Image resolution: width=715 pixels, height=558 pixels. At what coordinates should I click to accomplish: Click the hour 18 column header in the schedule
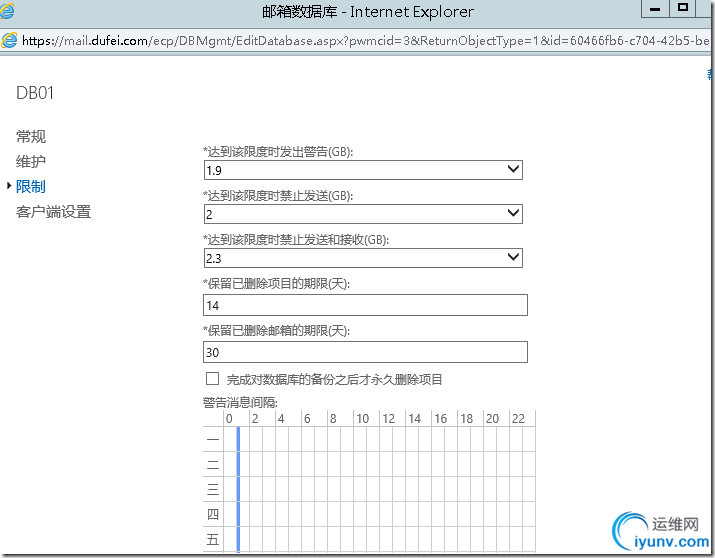coord(466,418)
